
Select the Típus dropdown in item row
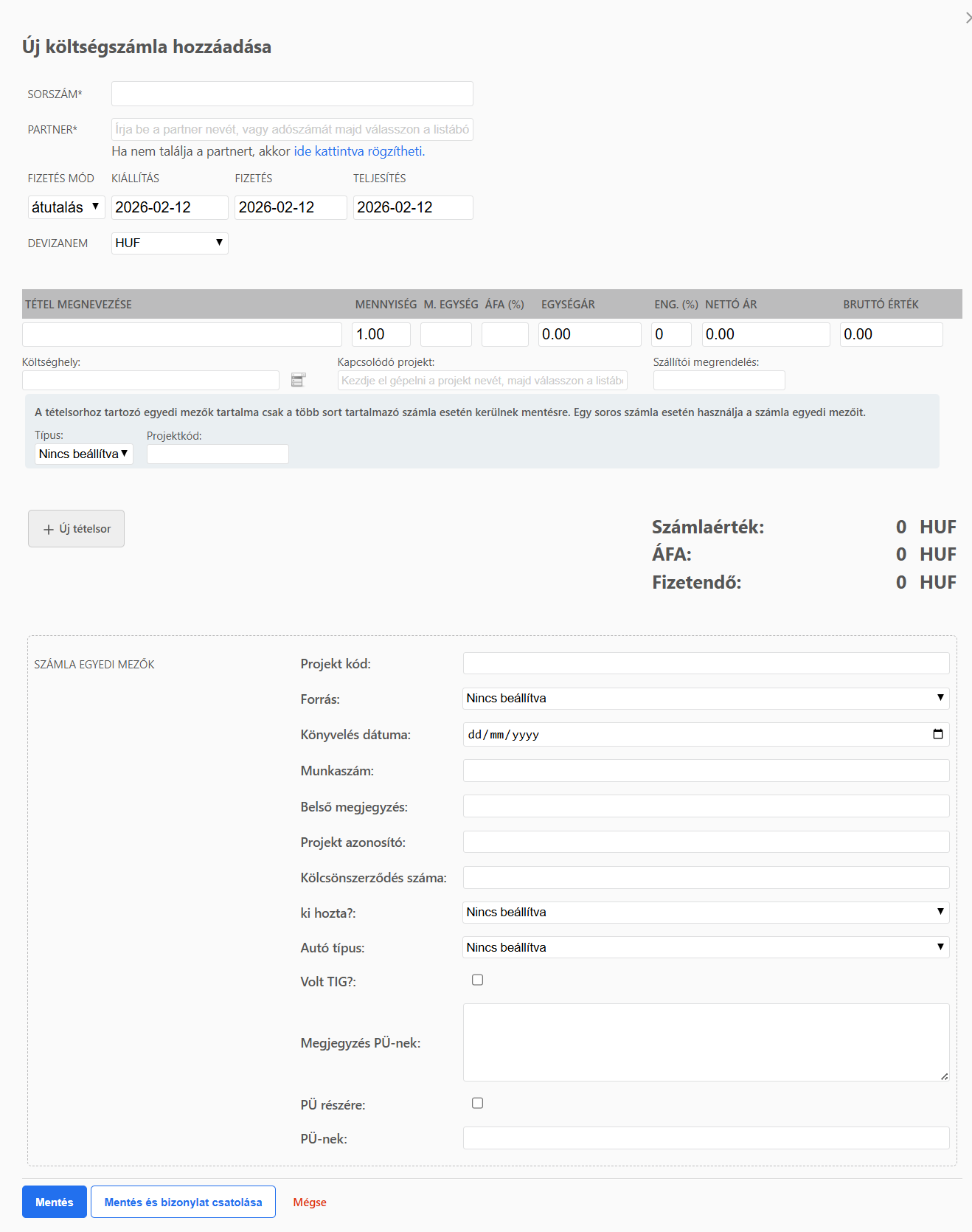coord(83,454)
